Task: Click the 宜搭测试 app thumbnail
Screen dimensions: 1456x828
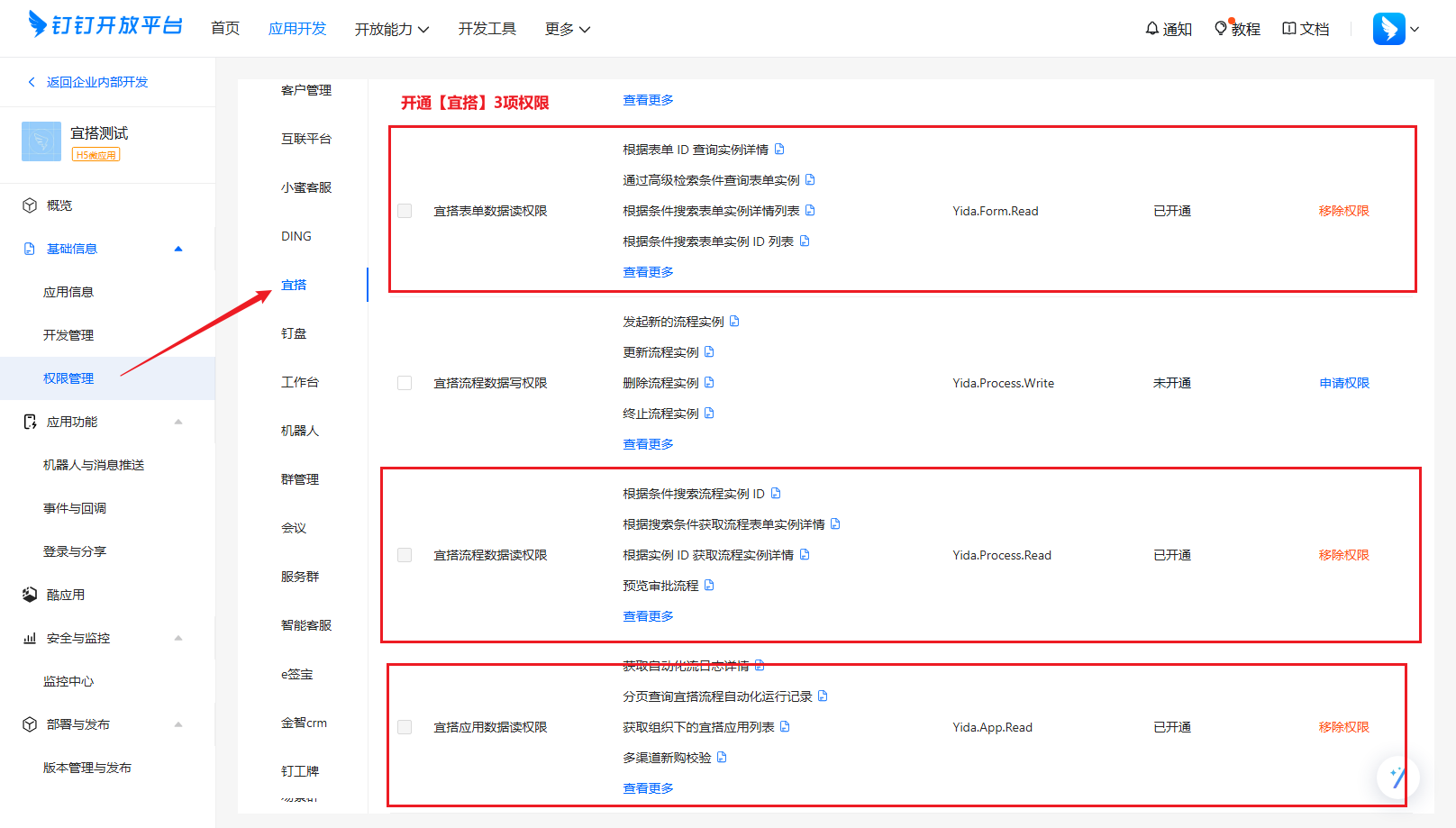Action: click(41, 141)
